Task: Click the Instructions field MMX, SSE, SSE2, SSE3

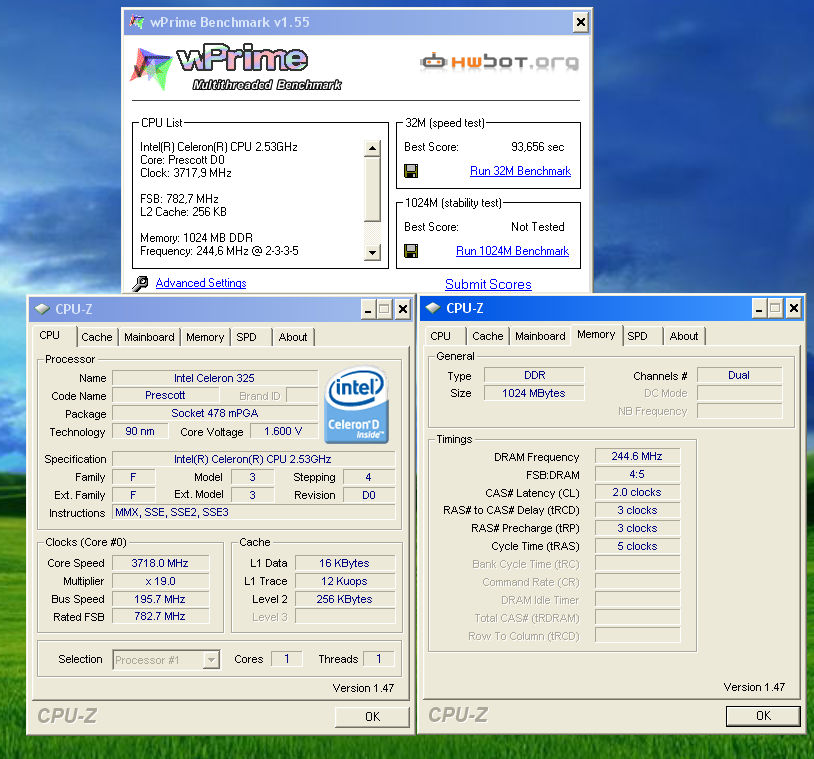Action: pyautogui.click(x=253, y=512)
